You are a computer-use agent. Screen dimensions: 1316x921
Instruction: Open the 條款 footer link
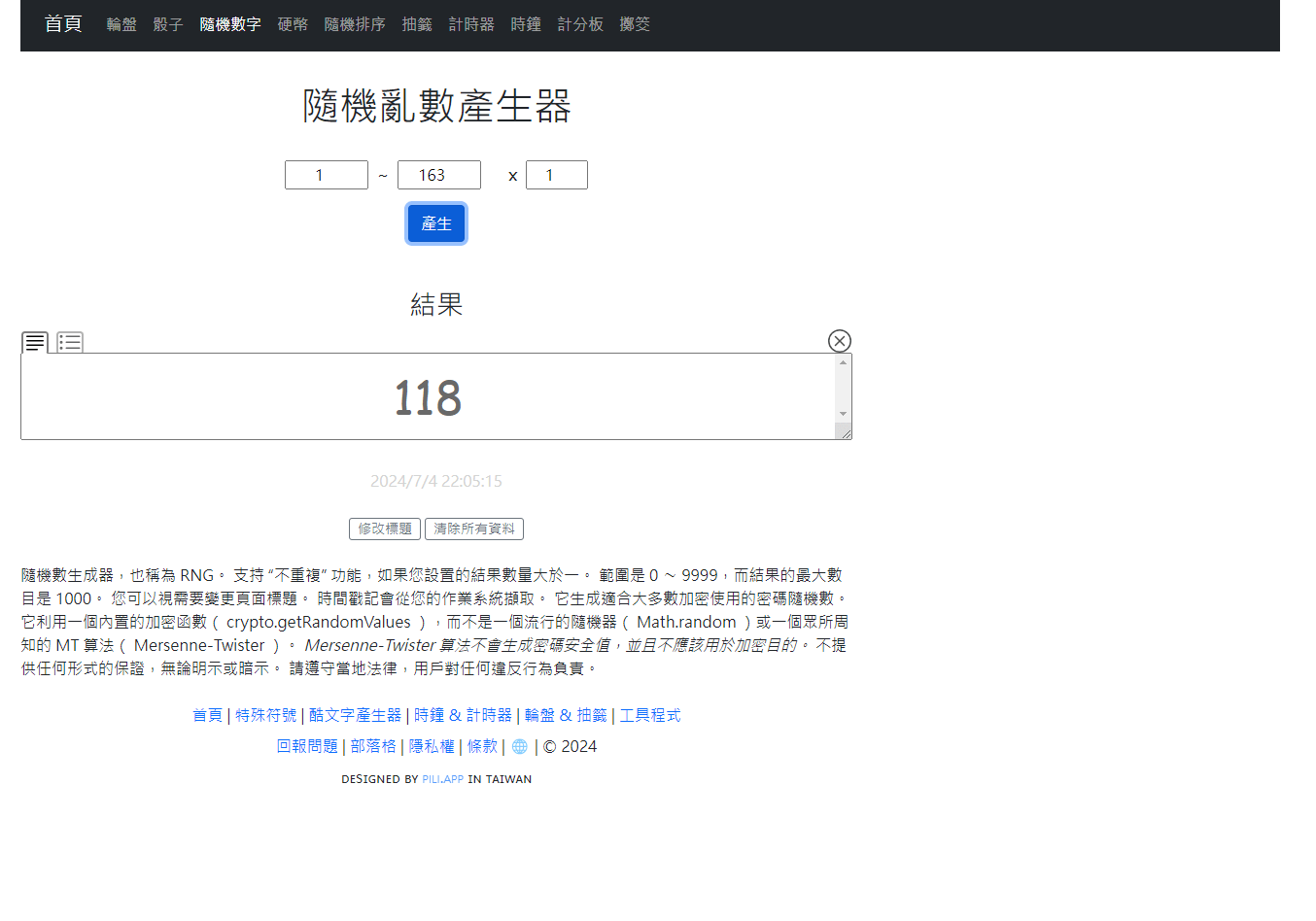pos(482,746)
